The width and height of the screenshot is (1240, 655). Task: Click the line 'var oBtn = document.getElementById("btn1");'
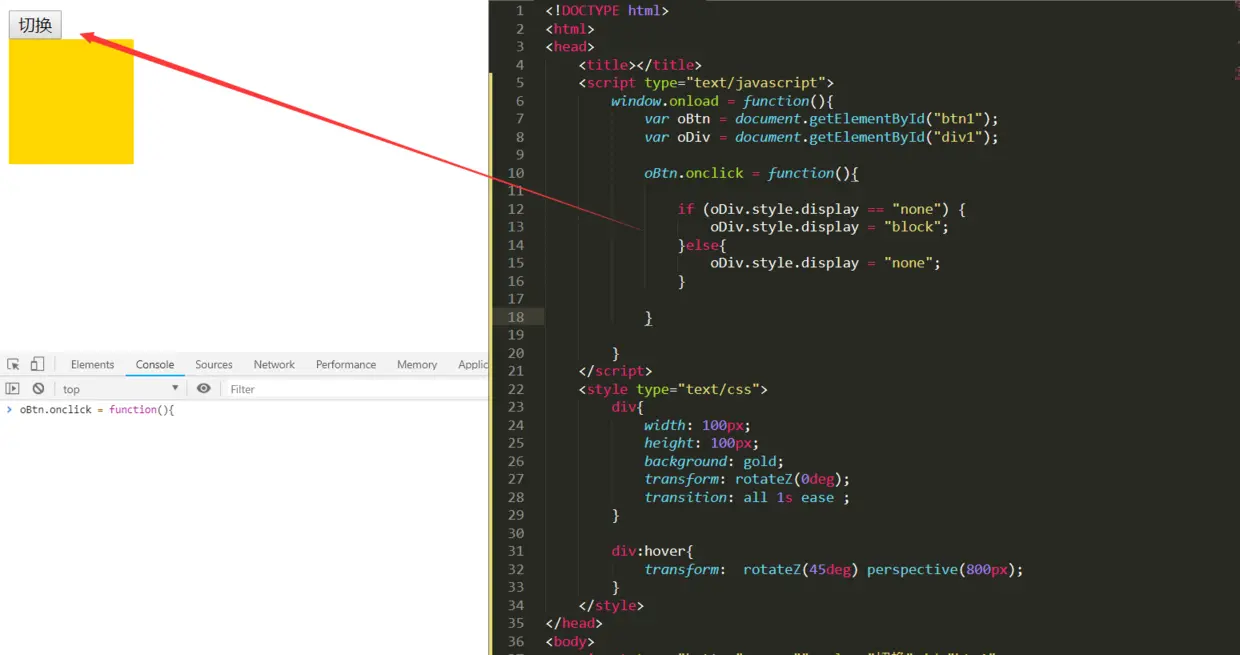click(821, 119)
